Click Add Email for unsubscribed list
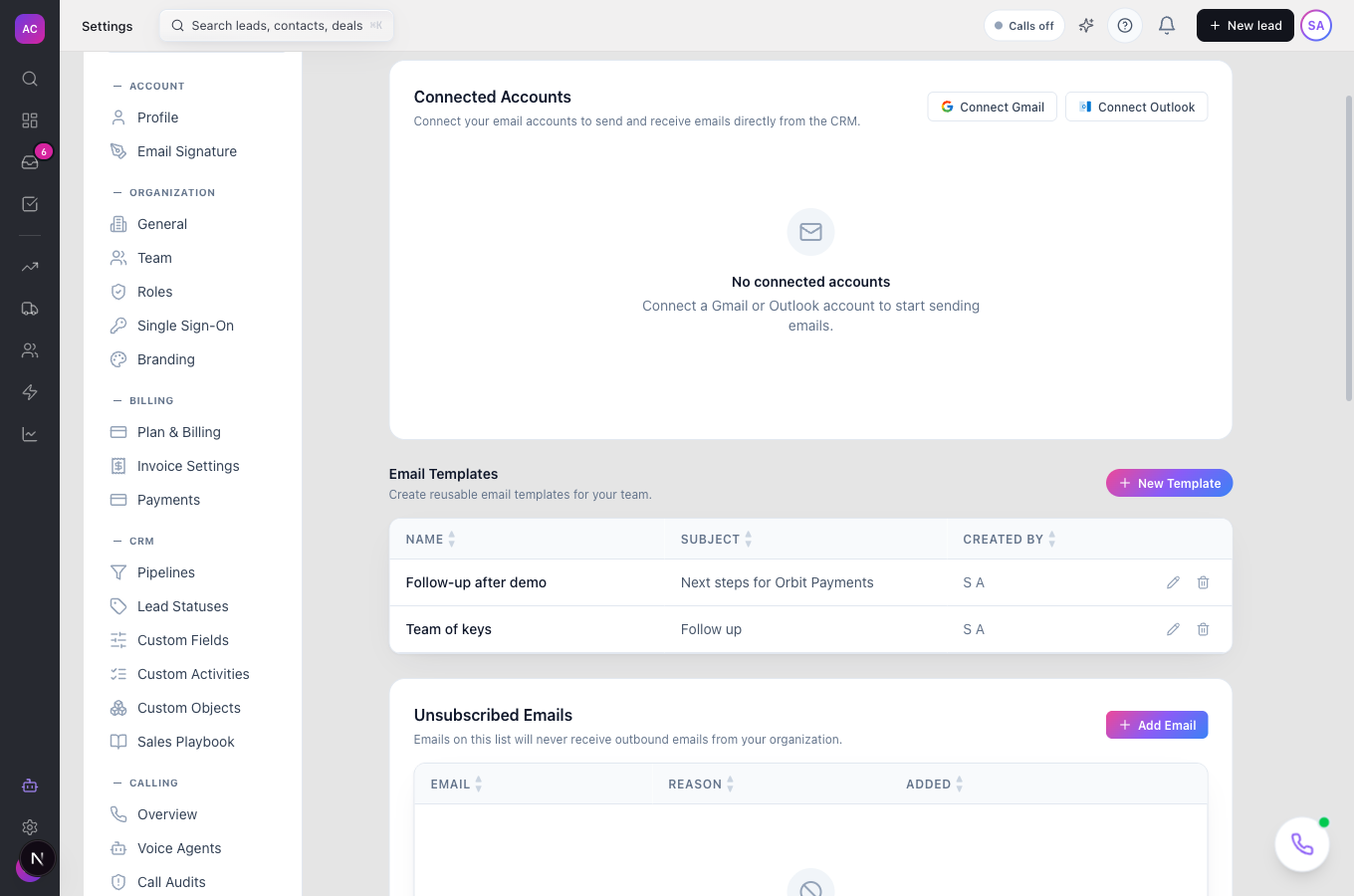This screenshot has width=1354, height=896. (1157, 725)
